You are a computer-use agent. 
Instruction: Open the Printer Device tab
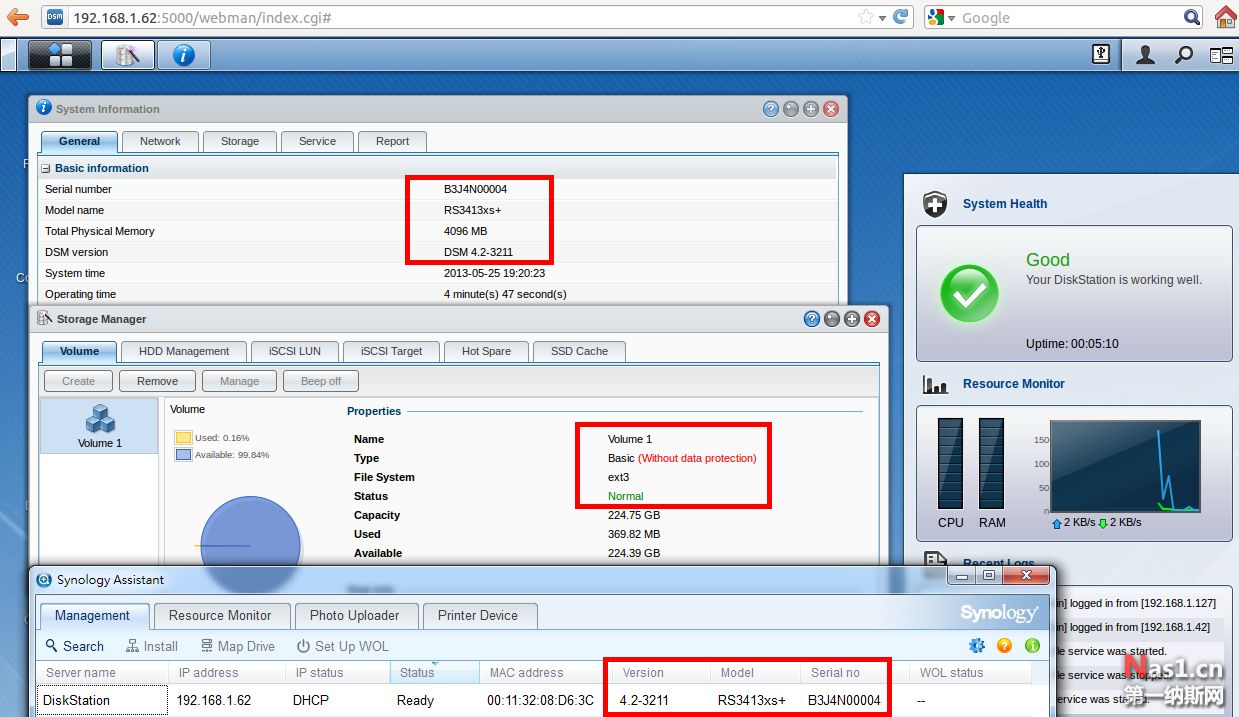click(x=478, y=615)
